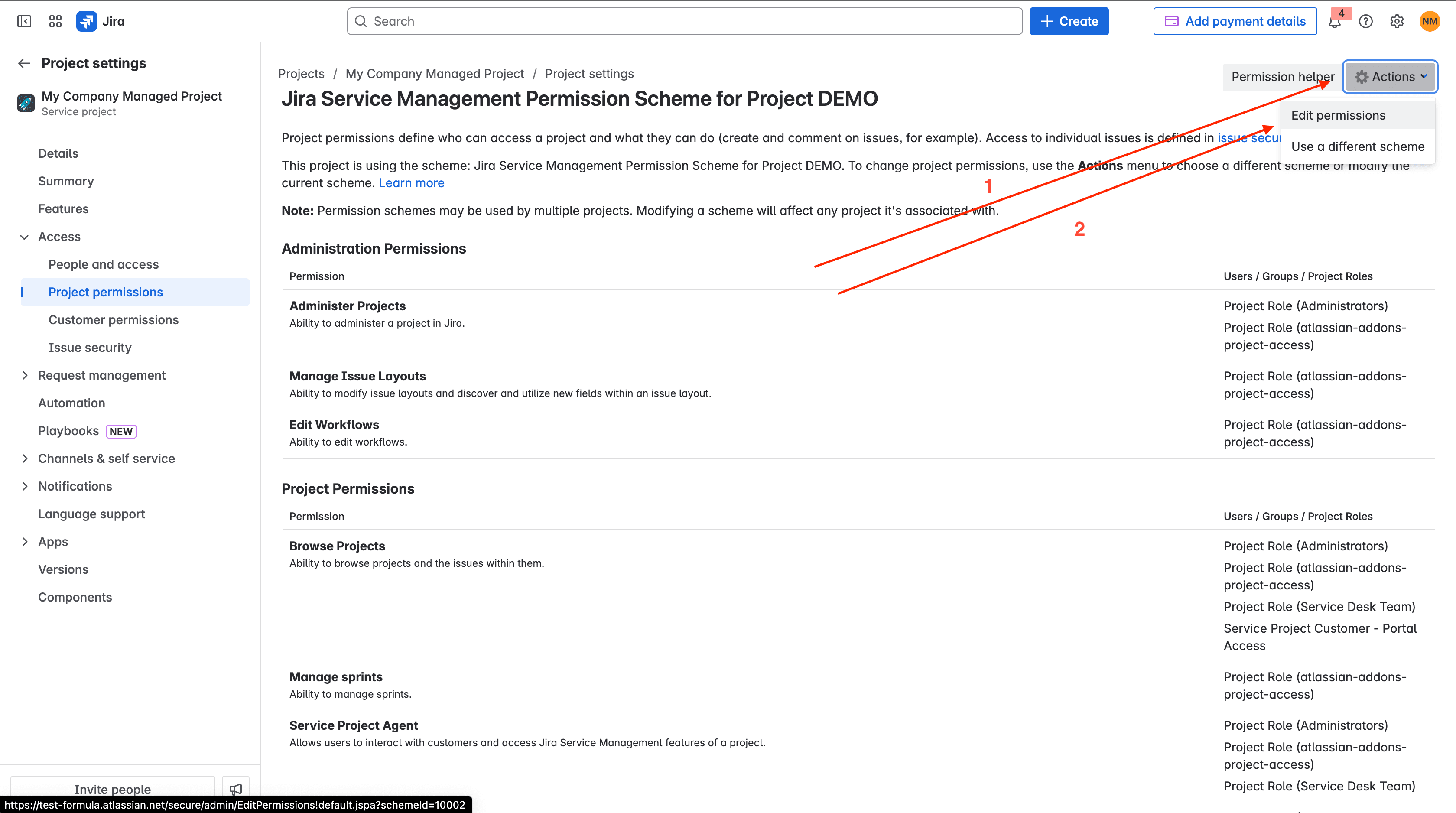The width and height of the screenshot is (1456, 813).
Task: Open the help question mark icon
Action: tap(1366, 22)
